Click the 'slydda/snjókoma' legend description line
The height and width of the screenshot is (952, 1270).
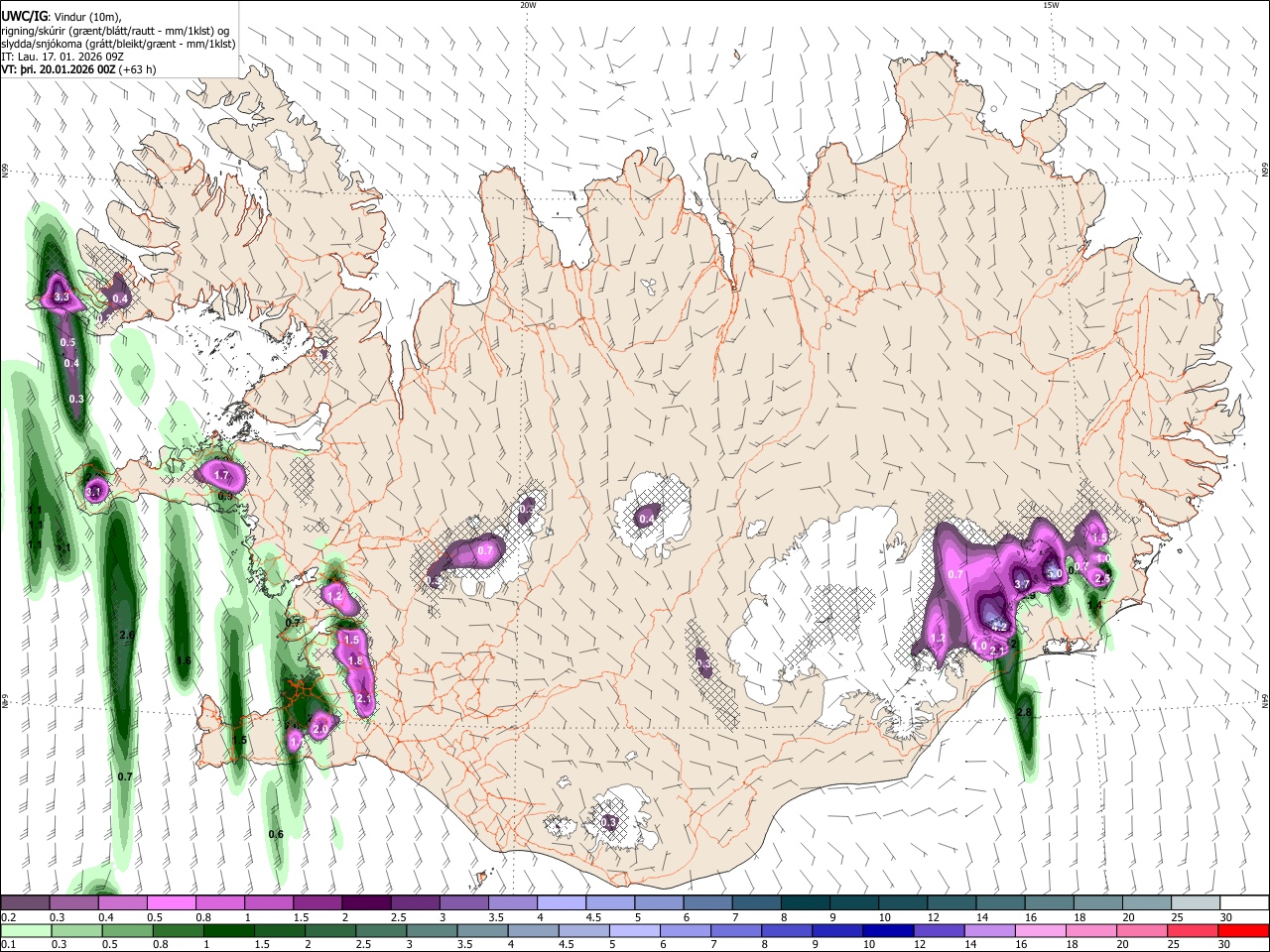point(118,44)
